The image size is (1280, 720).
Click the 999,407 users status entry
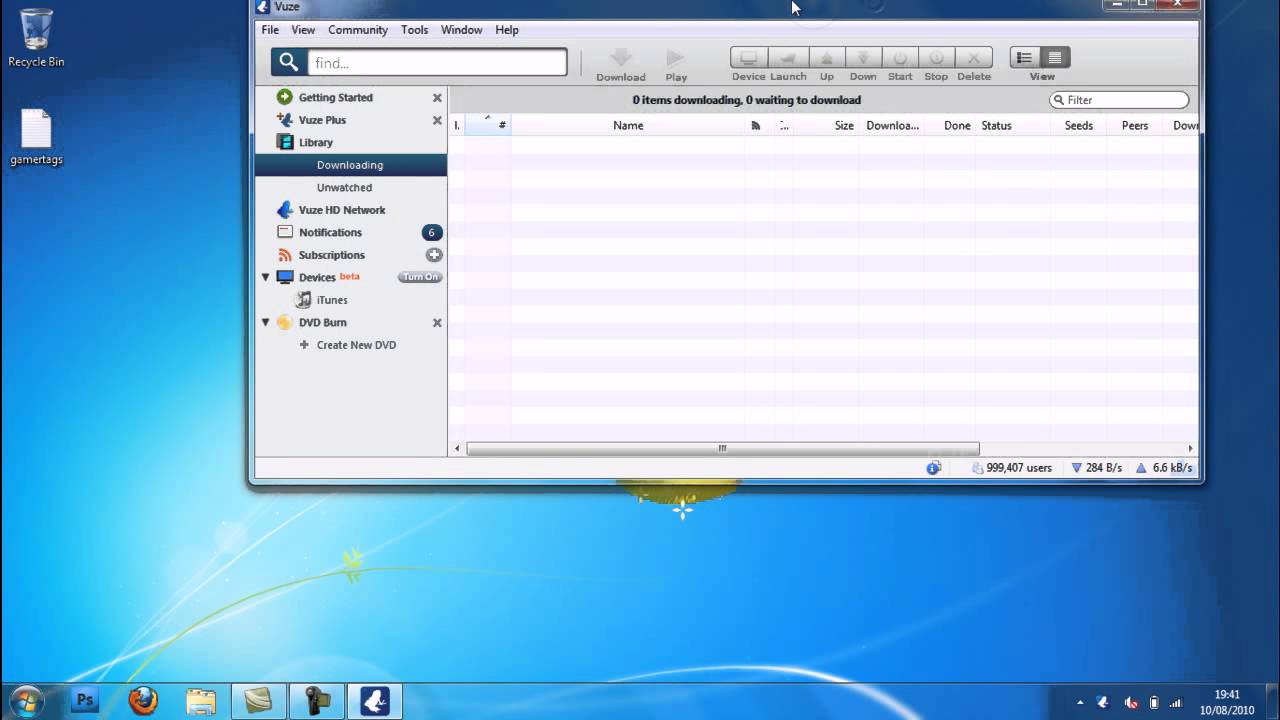1012,468
